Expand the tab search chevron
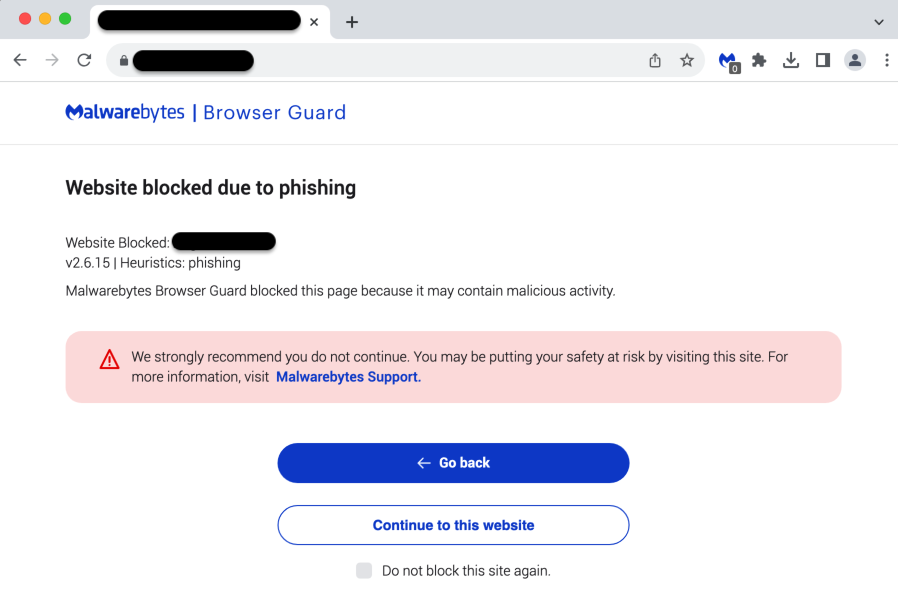The width and height of the screenshot is (898, 596). 879,22
